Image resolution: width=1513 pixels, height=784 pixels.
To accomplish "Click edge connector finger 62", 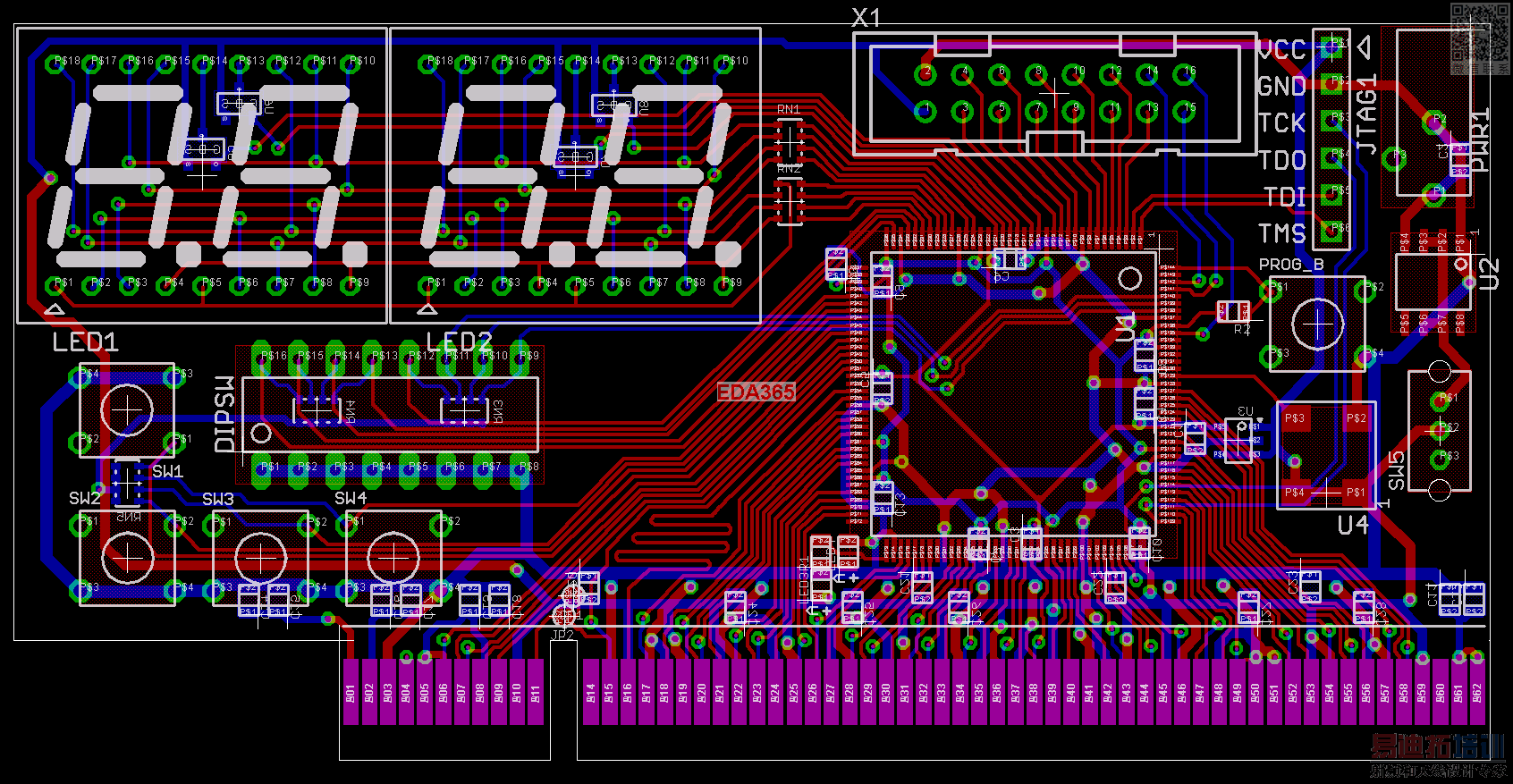I will [x=1477, y=692].
